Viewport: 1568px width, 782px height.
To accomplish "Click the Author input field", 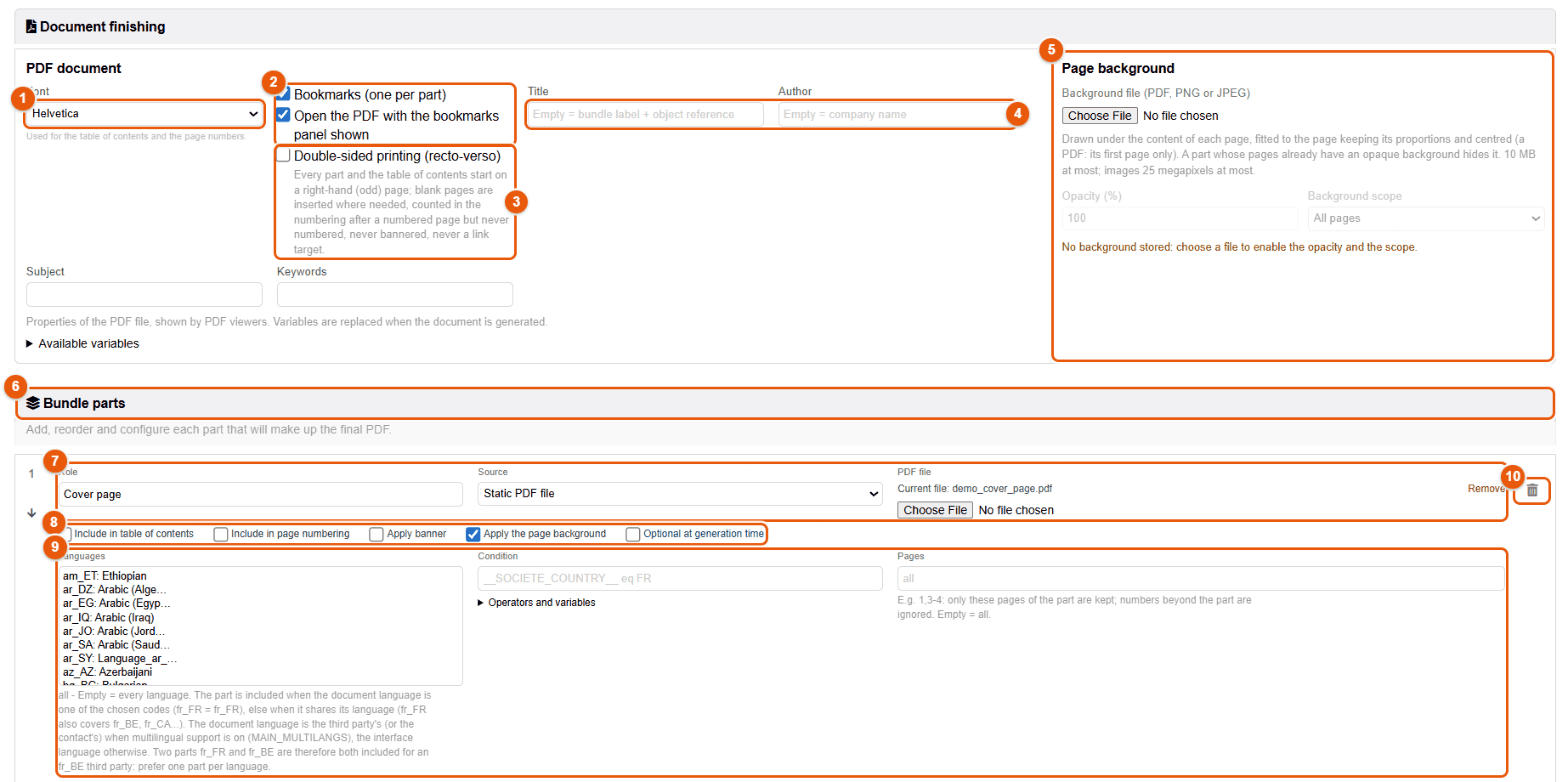I will 896,114.
